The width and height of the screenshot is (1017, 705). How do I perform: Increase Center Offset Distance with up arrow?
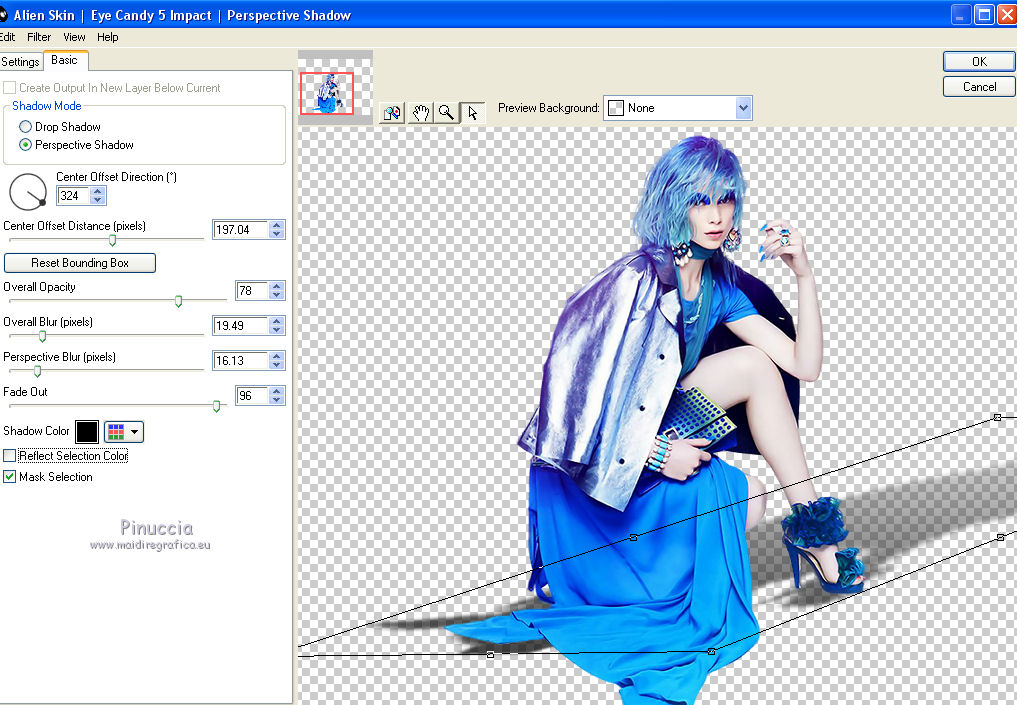277,225
